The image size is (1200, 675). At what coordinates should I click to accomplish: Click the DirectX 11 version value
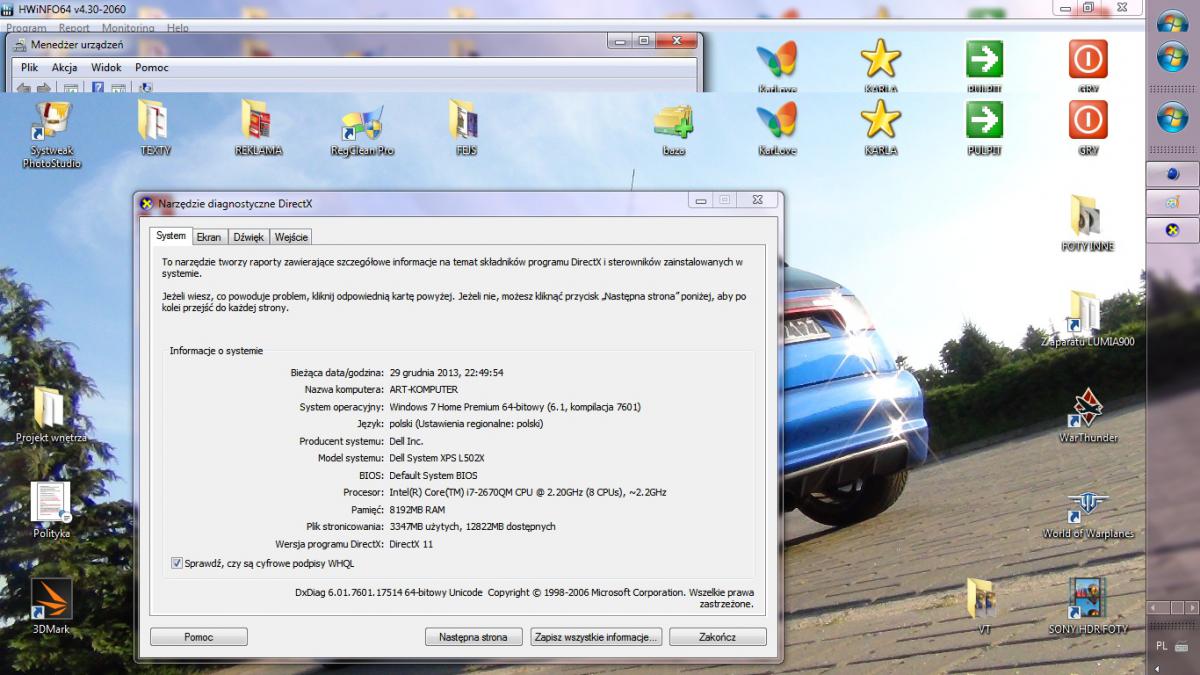click(411, 544)
